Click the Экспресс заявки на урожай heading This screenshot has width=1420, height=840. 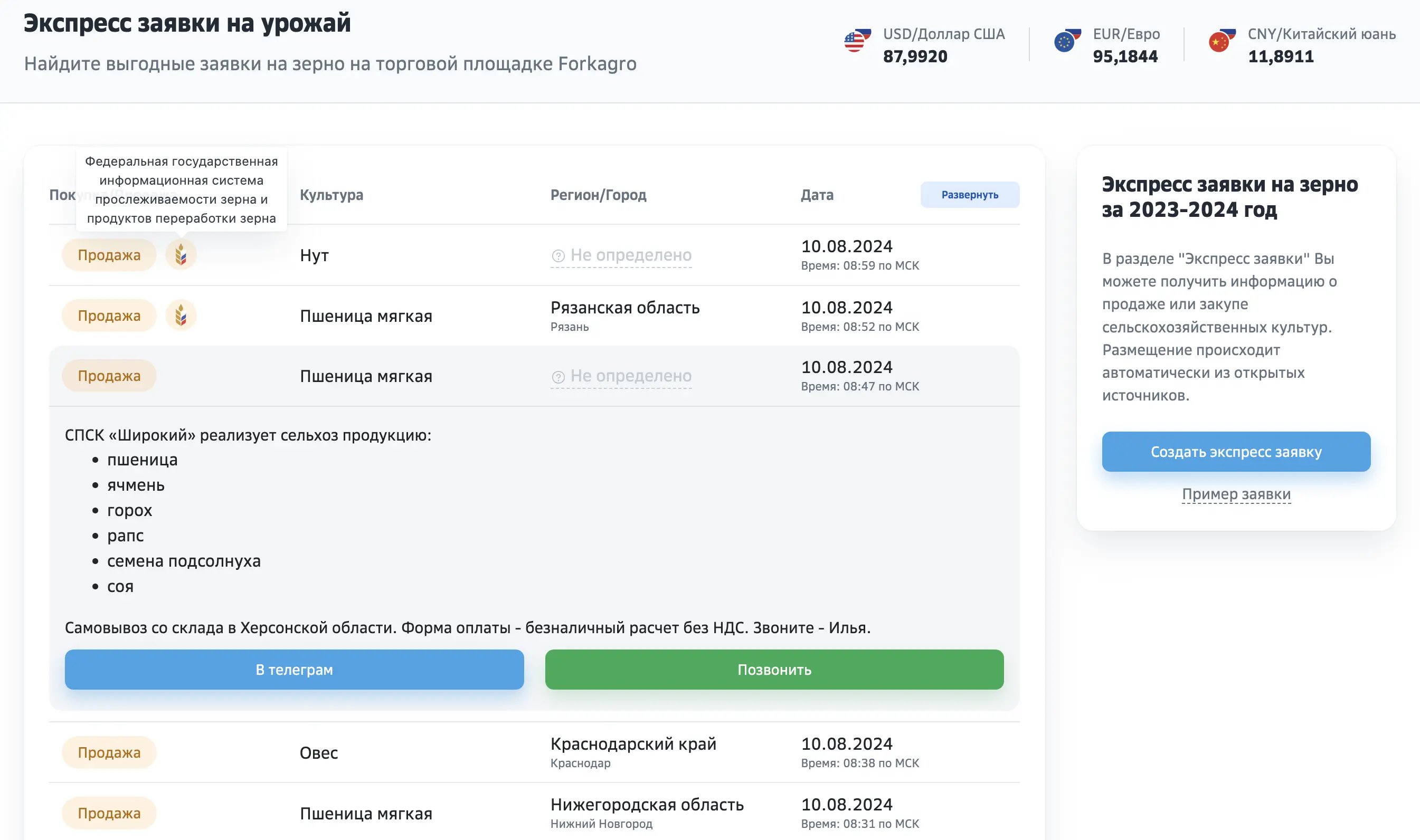tap(187, 23)
